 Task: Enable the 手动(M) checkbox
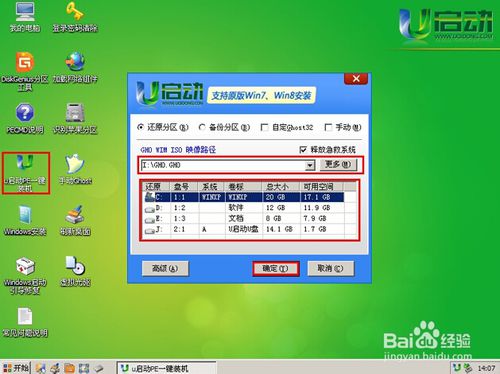pyautogui.click(x=328, y=127)
